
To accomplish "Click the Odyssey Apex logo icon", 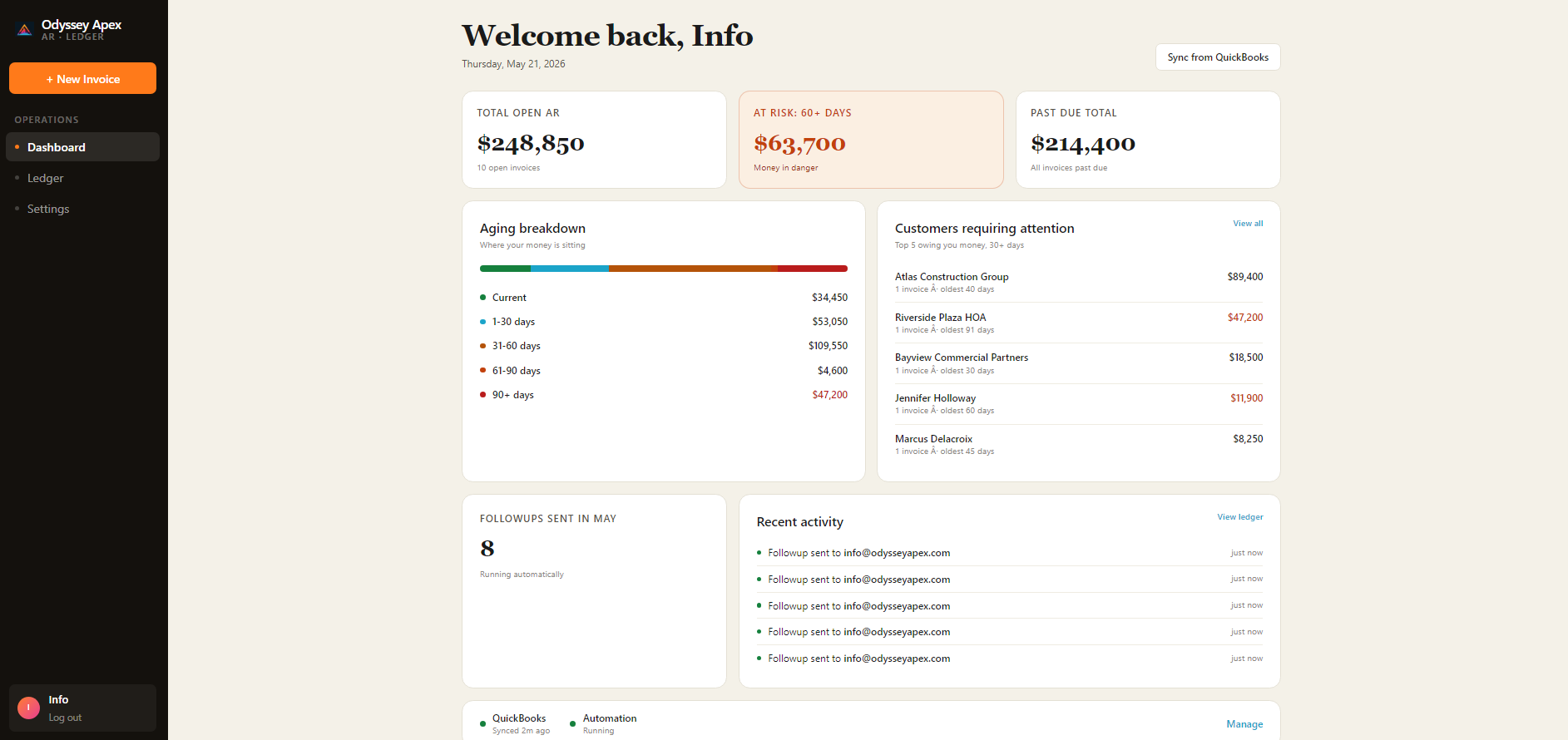I will coord(25,30).
